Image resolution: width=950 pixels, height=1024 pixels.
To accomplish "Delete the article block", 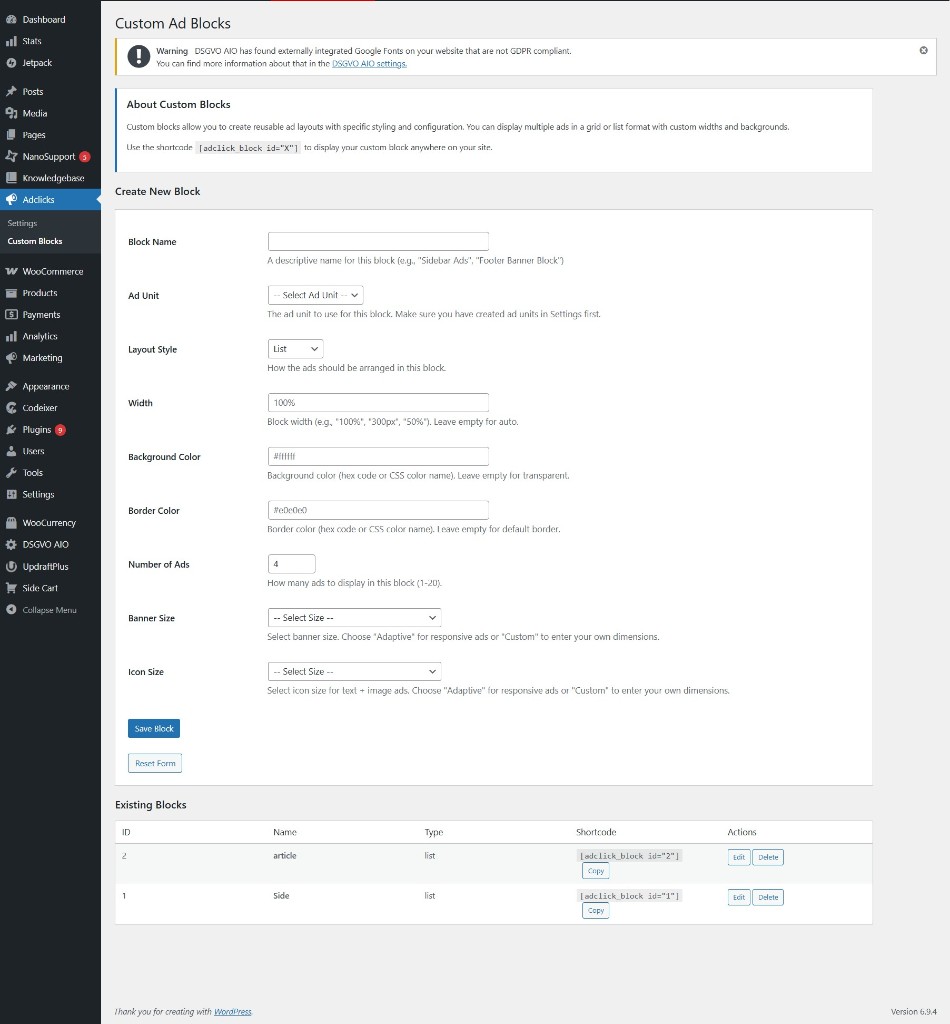I will click(x=768, y=857).
